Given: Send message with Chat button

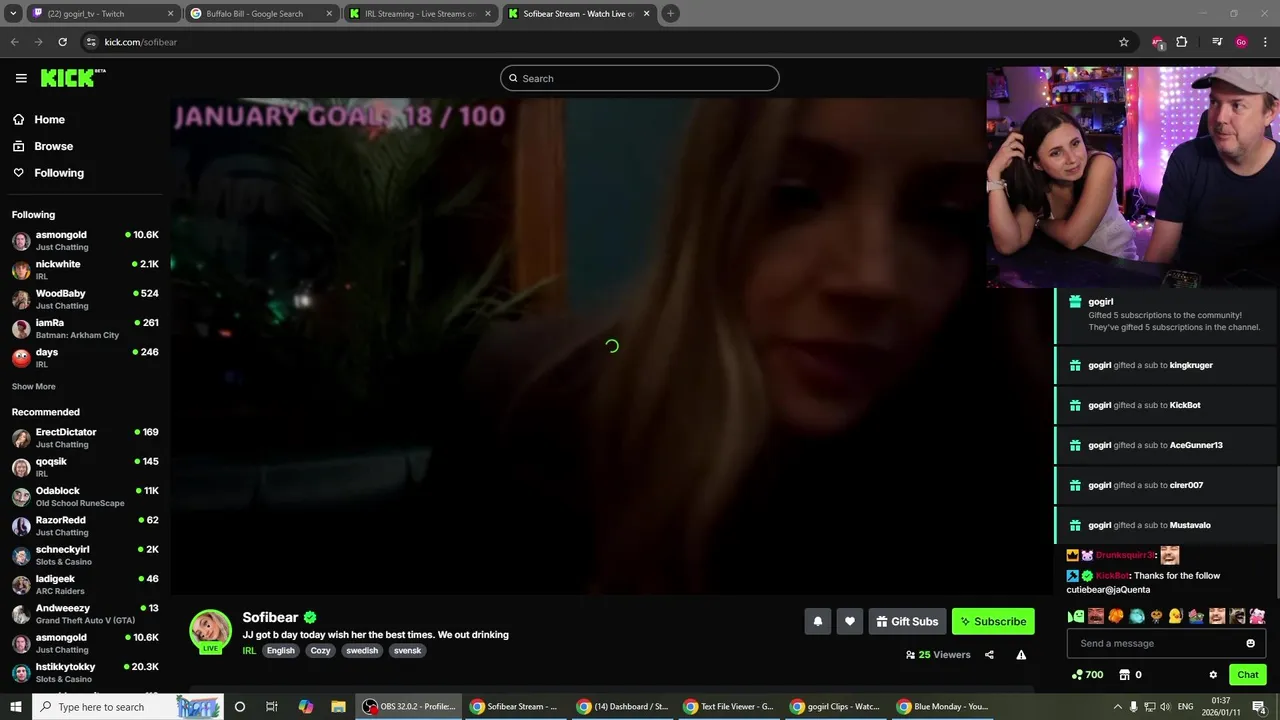Looking at the screenshot, I should 1248,675.
